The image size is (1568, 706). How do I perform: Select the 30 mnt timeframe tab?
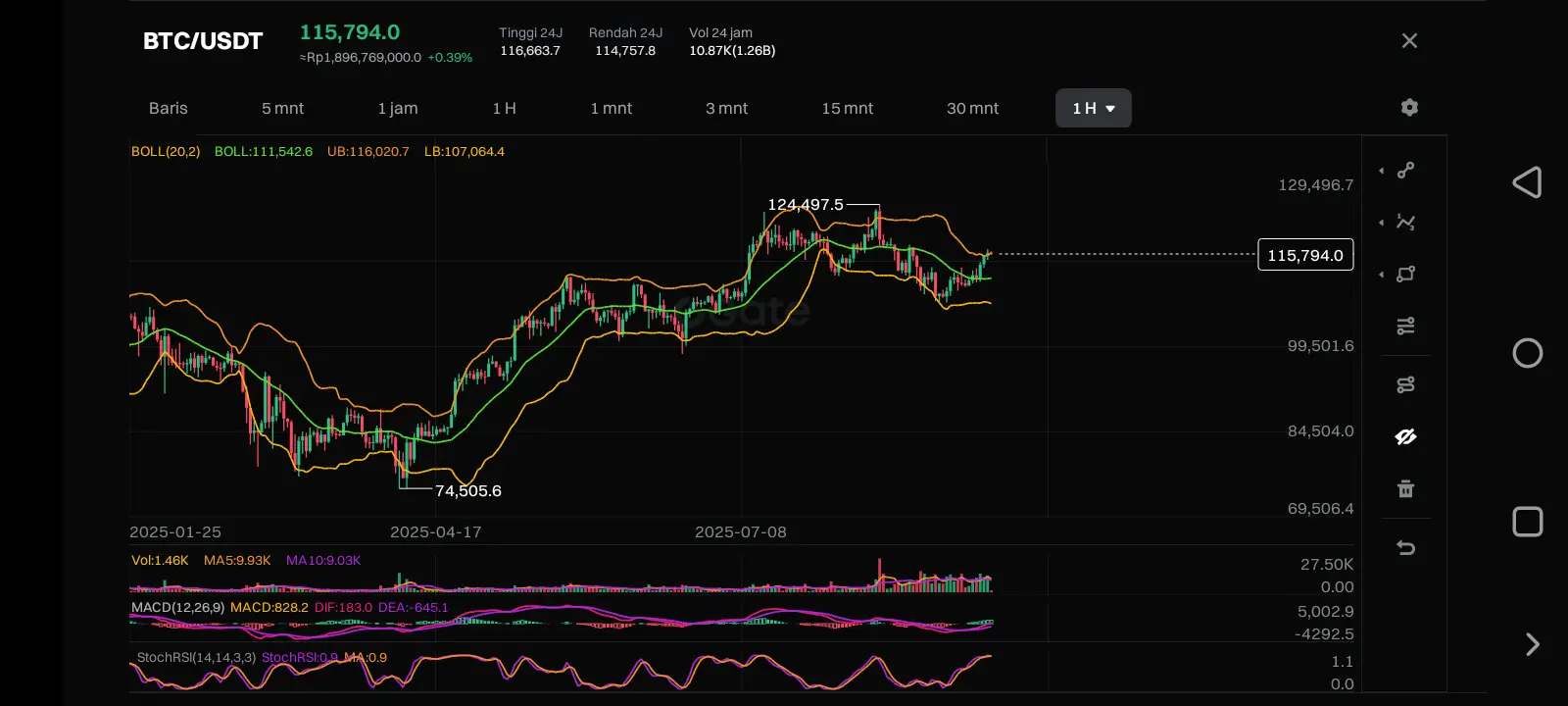tap(973, 108)
